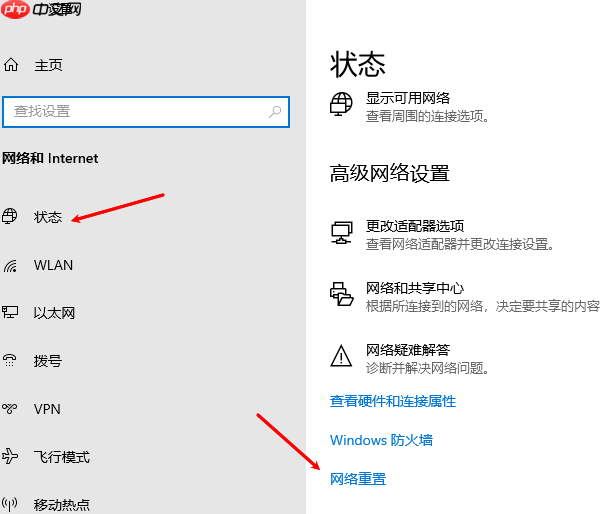Click the airplane icon for 飞行模式
This screenshot has height=514, width=600.
tap(11, 457)
